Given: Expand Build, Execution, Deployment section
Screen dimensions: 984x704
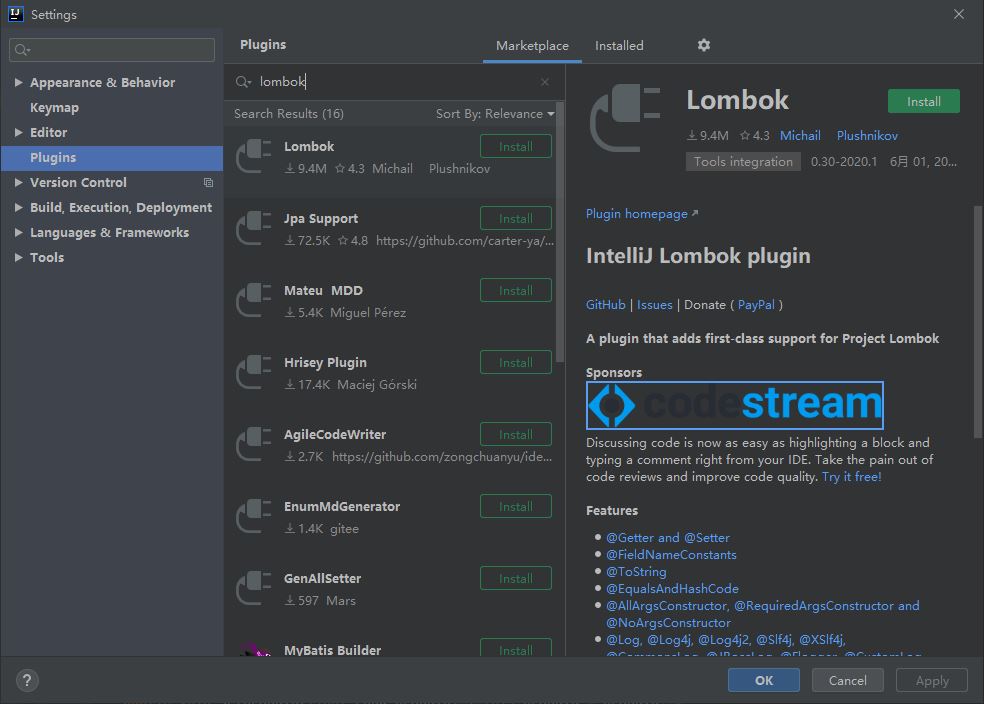Looking at the screenshot, I should coord(18,208).
